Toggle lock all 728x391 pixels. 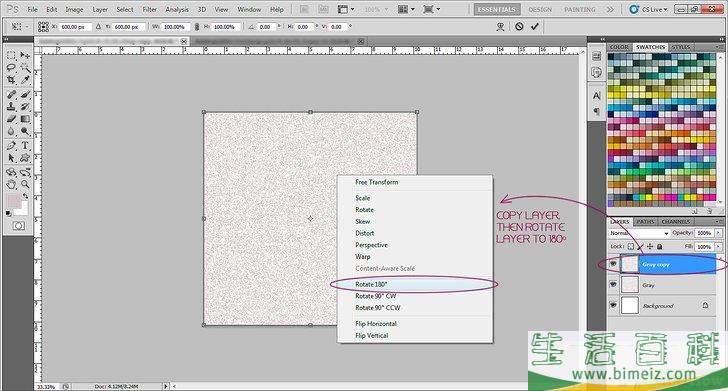(660, 247)
